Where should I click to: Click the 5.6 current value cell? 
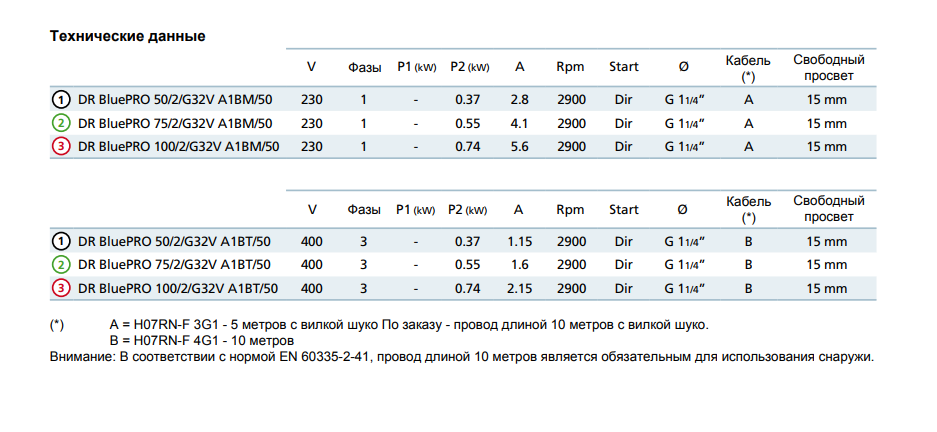[x=518, y=147]
